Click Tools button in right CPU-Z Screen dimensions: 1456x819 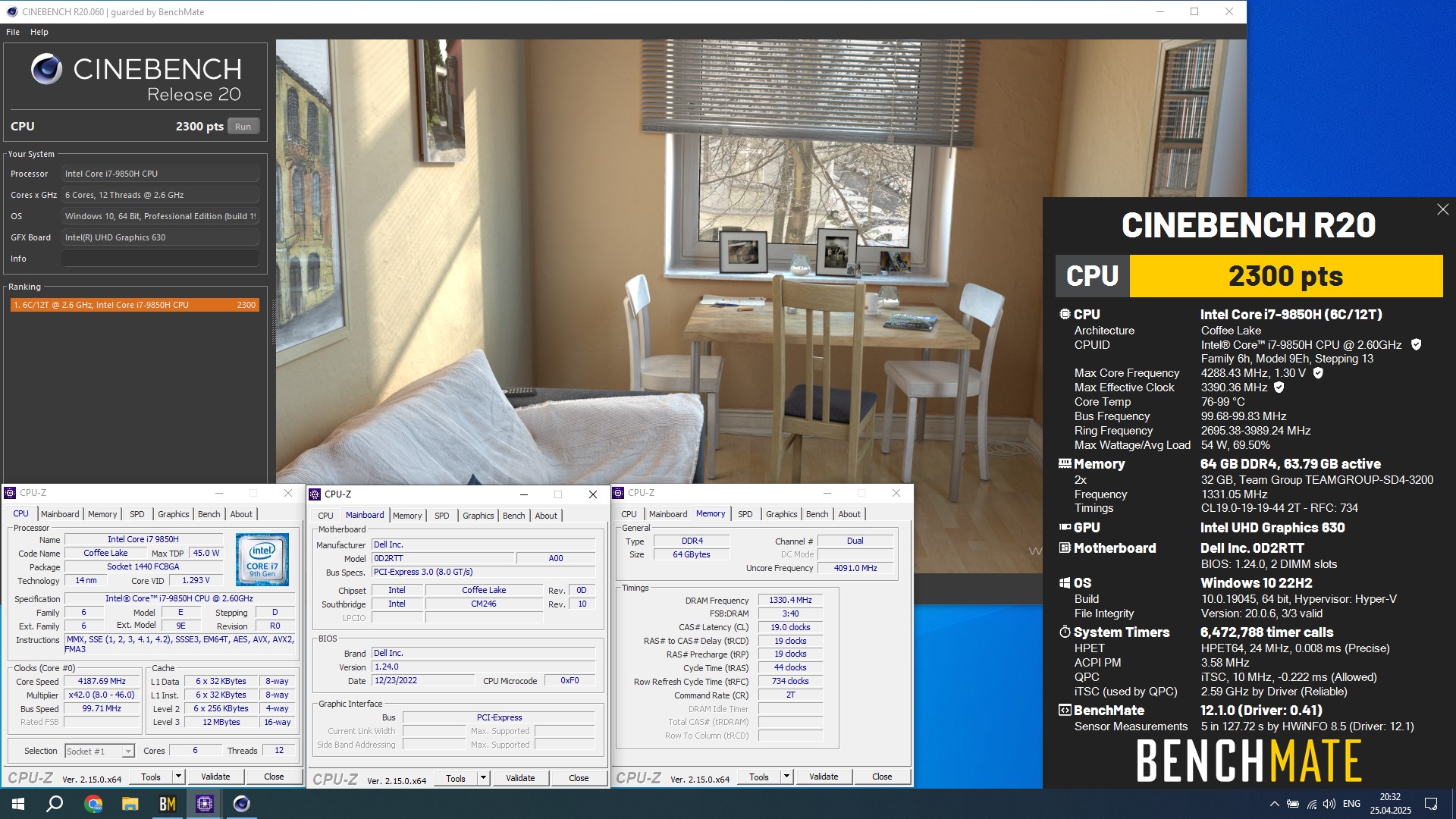[759, 777]
